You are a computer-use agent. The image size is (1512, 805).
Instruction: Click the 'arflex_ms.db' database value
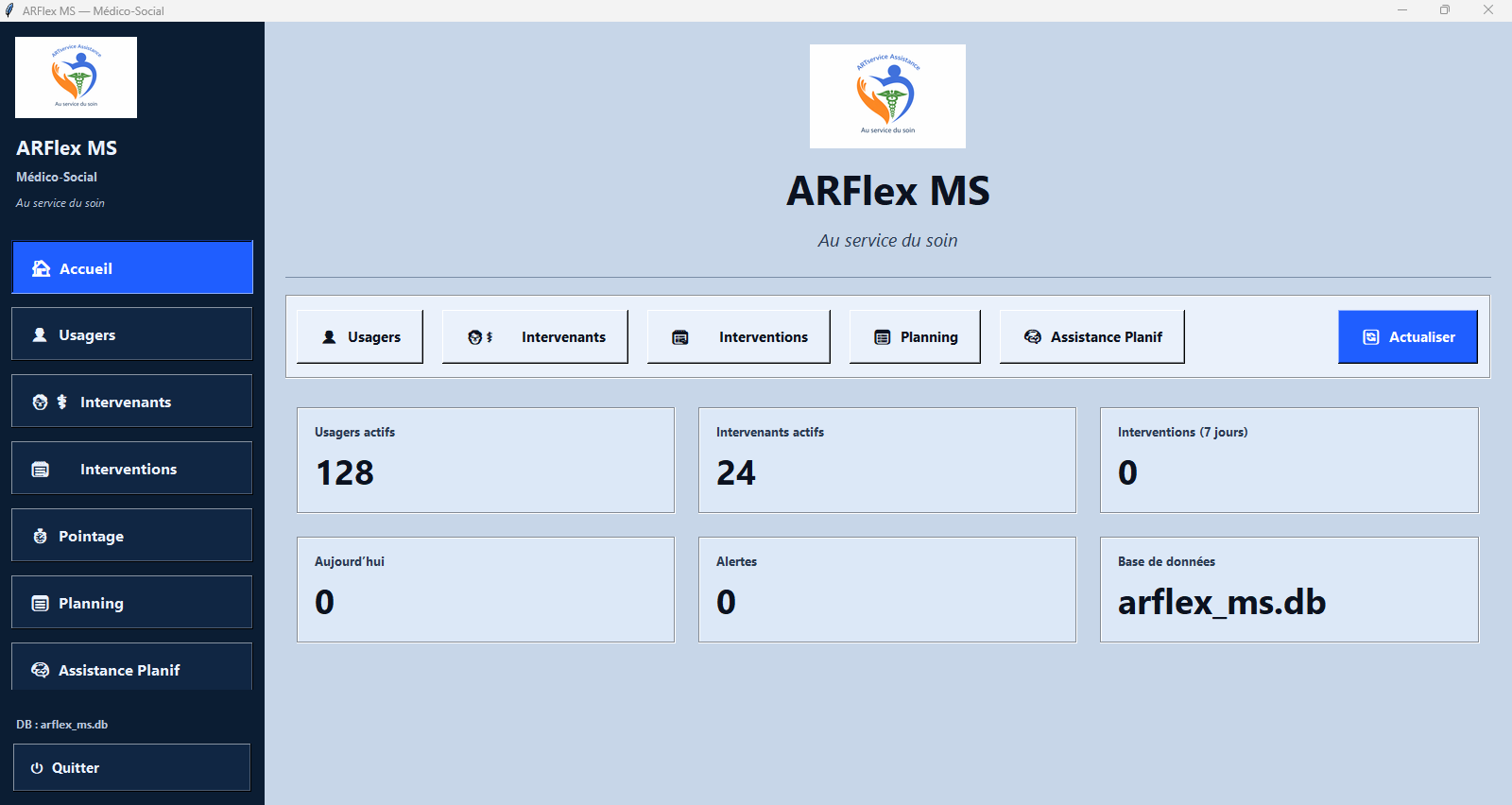point(1222,603)
